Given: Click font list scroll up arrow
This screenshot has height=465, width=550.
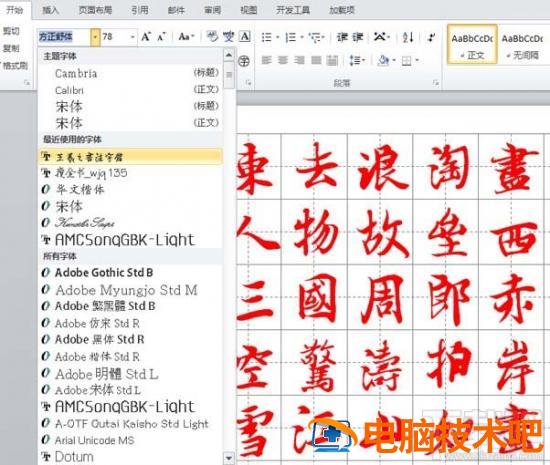Looking at the screenshot, I should (x=229, y=55).
